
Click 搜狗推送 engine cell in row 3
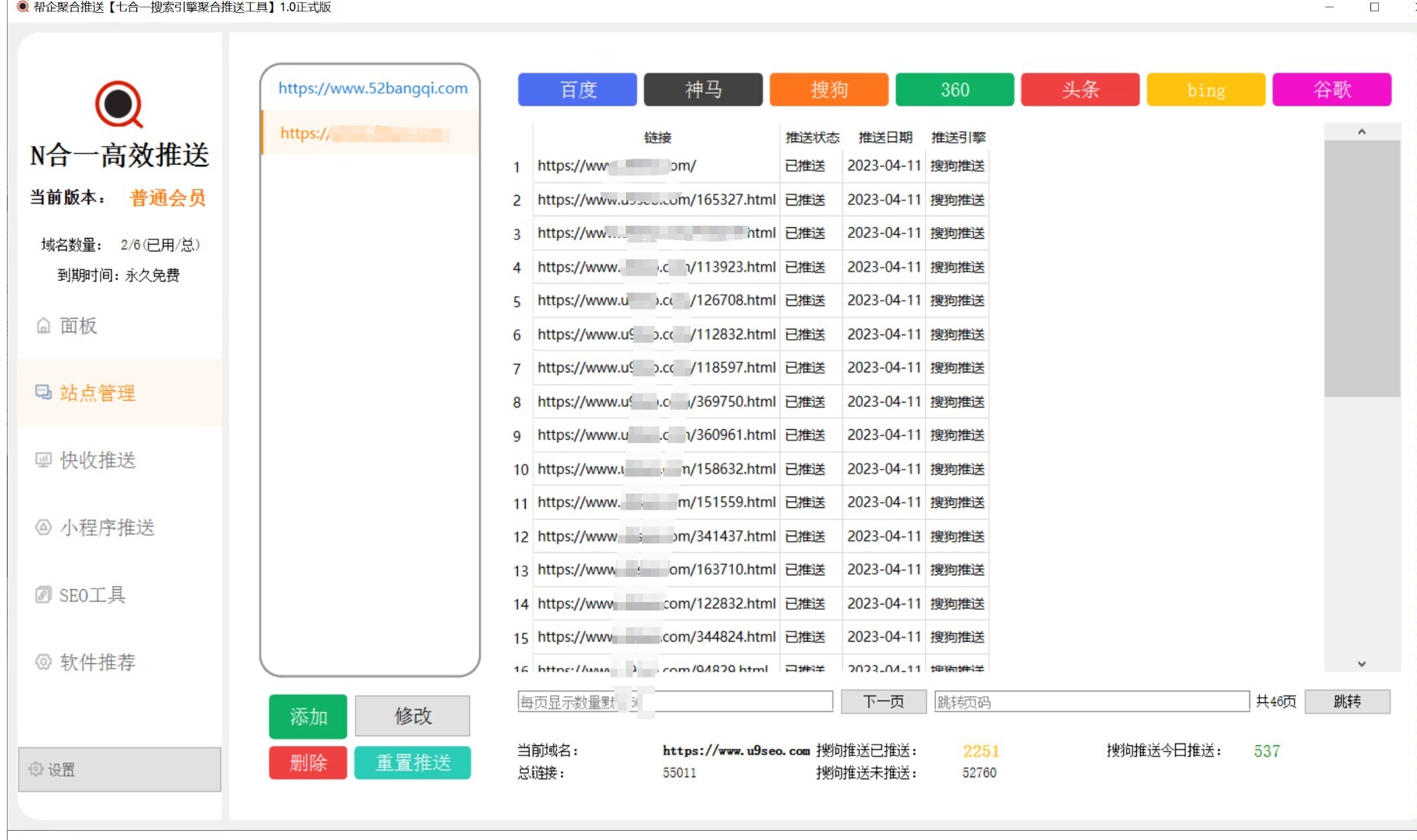coord(957,233)
